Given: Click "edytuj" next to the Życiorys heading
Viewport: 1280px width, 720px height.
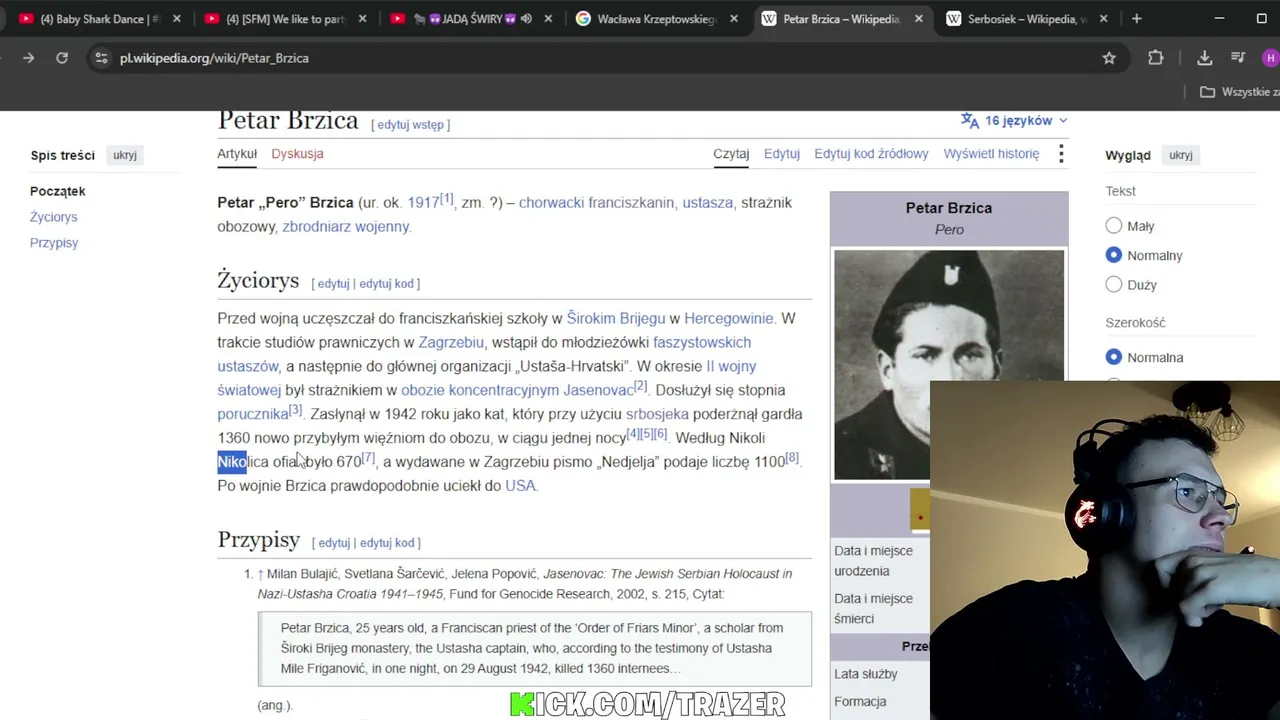Looking at the screenshot, I should point(333,284).
